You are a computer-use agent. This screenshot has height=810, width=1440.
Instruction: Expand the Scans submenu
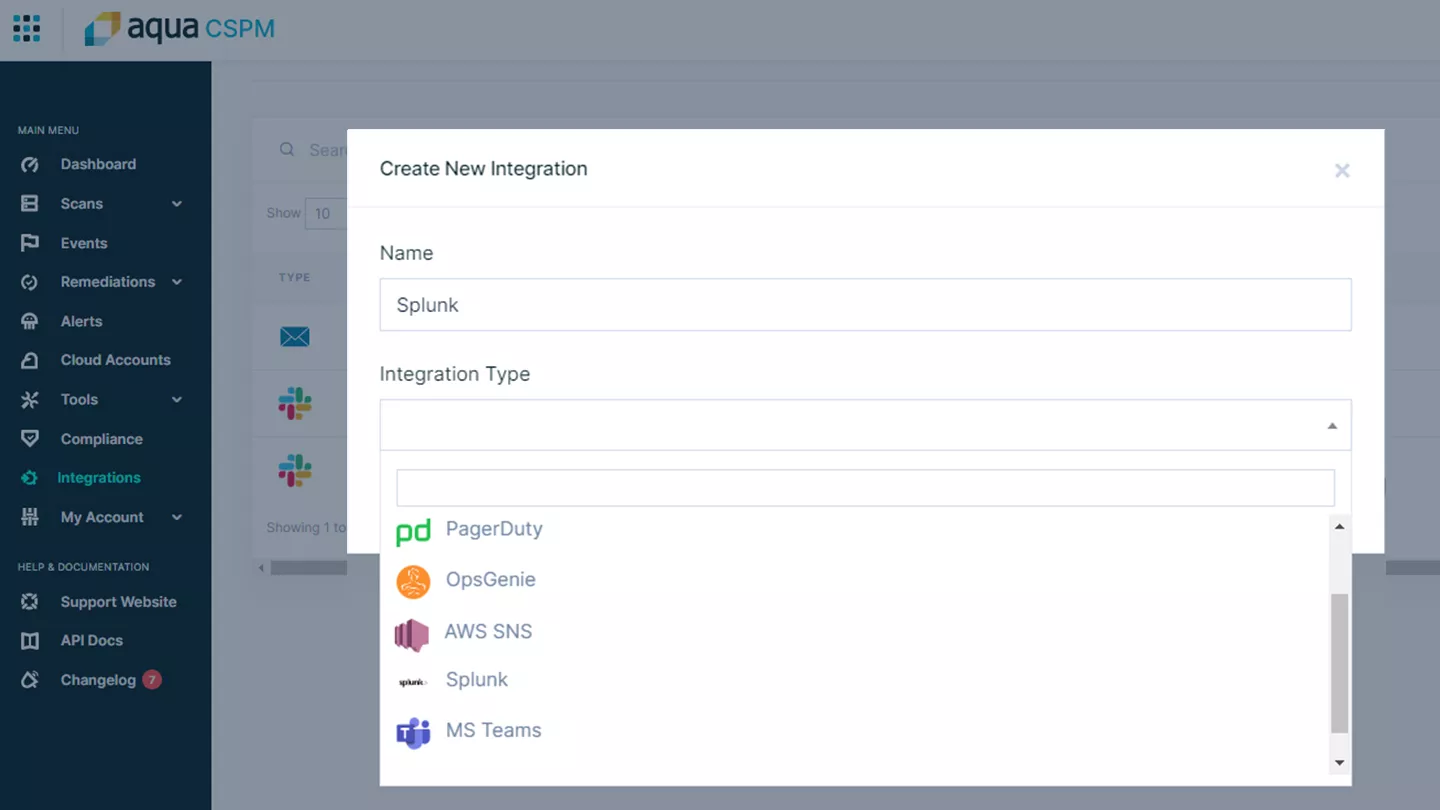coord(80,203)
